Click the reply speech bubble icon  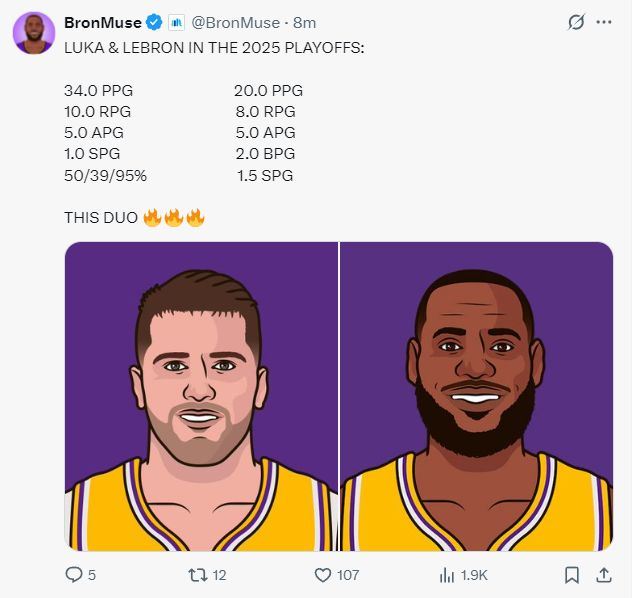pyautogui.click(x=73, y=575)
